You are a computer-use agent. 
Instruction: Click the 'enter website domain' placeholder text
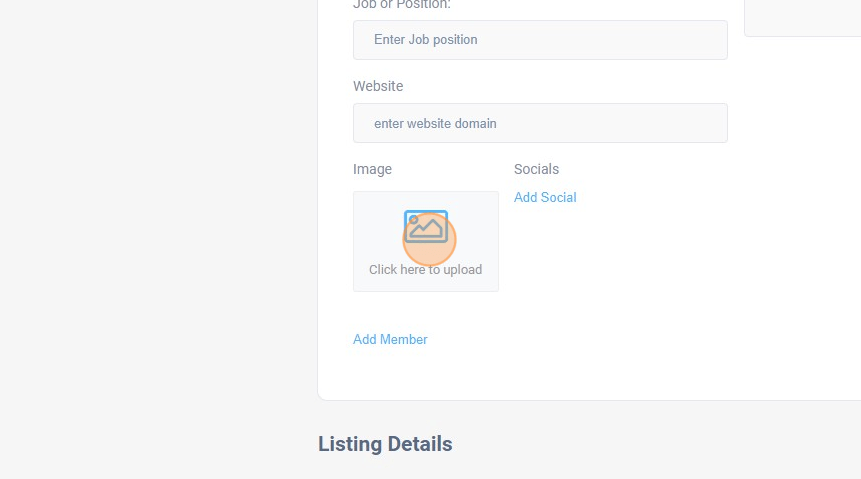(x=435, y=123)
